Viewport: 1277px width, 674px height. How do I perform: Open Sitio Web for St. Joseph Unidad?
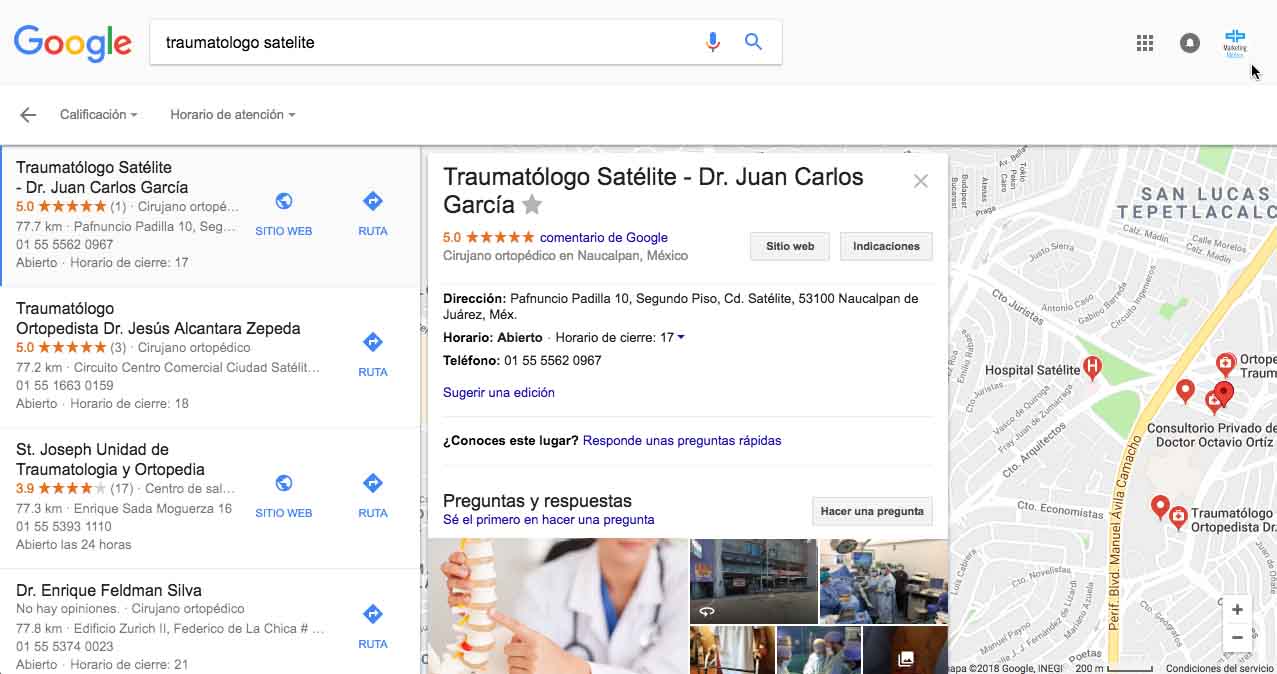click(284, 496)
